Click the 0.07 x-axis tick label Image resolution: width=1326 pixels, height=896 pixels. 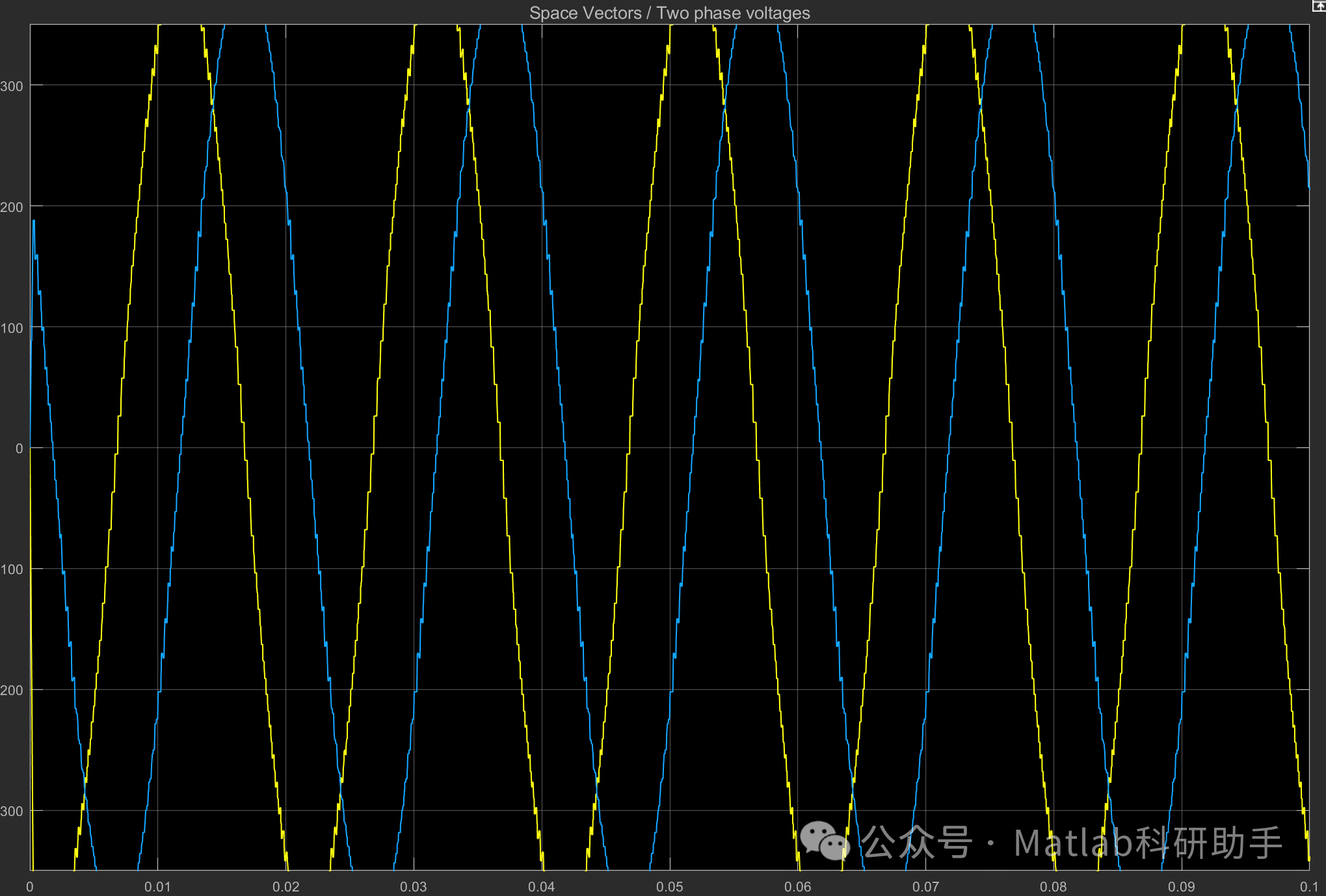pos(925,887)
